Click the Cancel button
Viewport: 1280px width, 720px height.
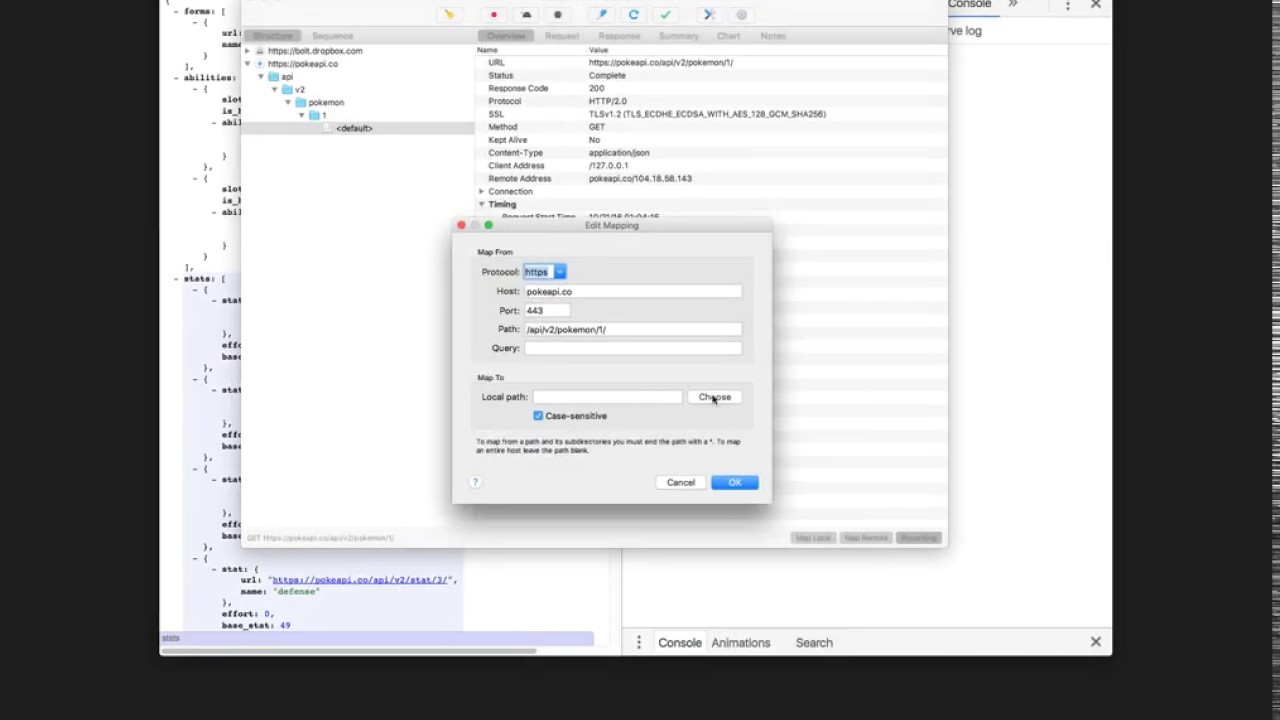tap(680, 483)
